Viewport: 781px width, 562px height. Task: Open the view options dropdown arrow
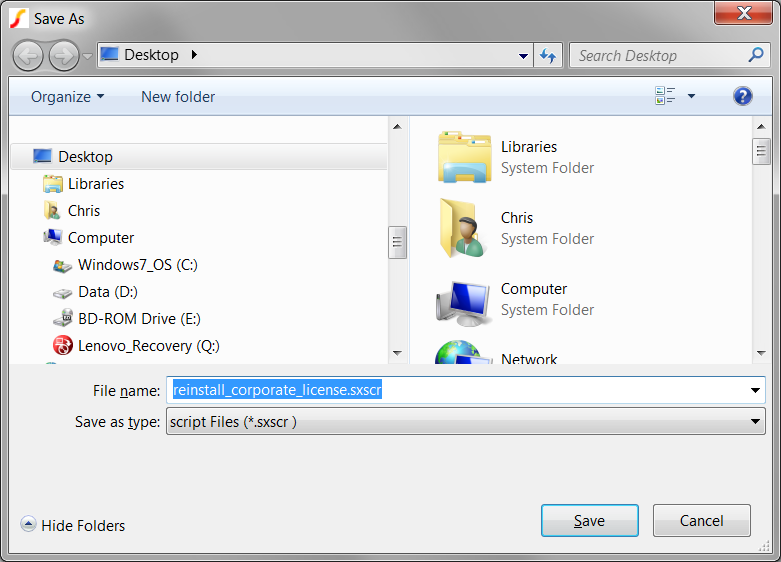click(691, 97)
